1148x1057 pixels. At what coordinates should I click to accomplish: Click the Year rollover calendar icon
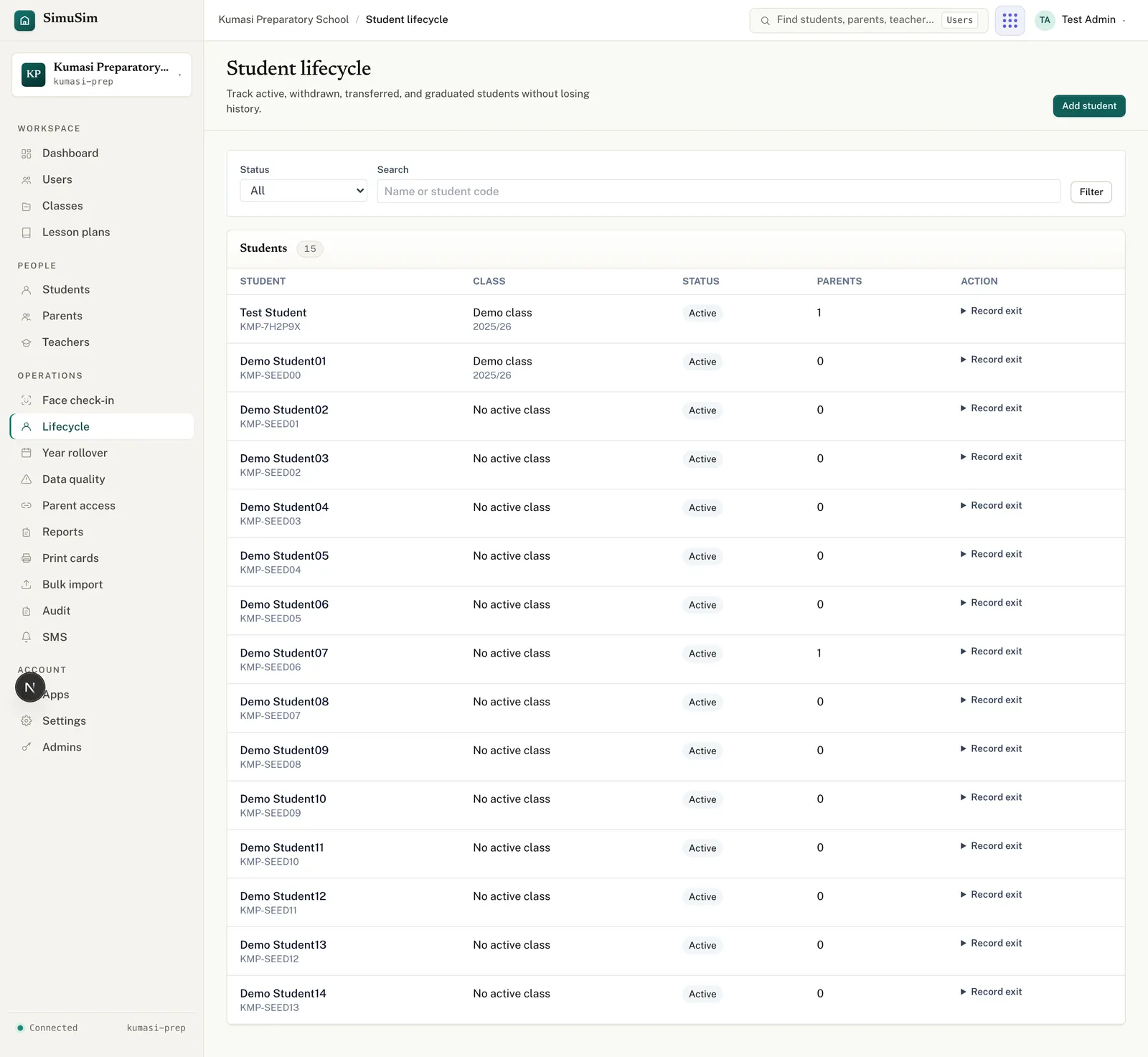[27, 453]
